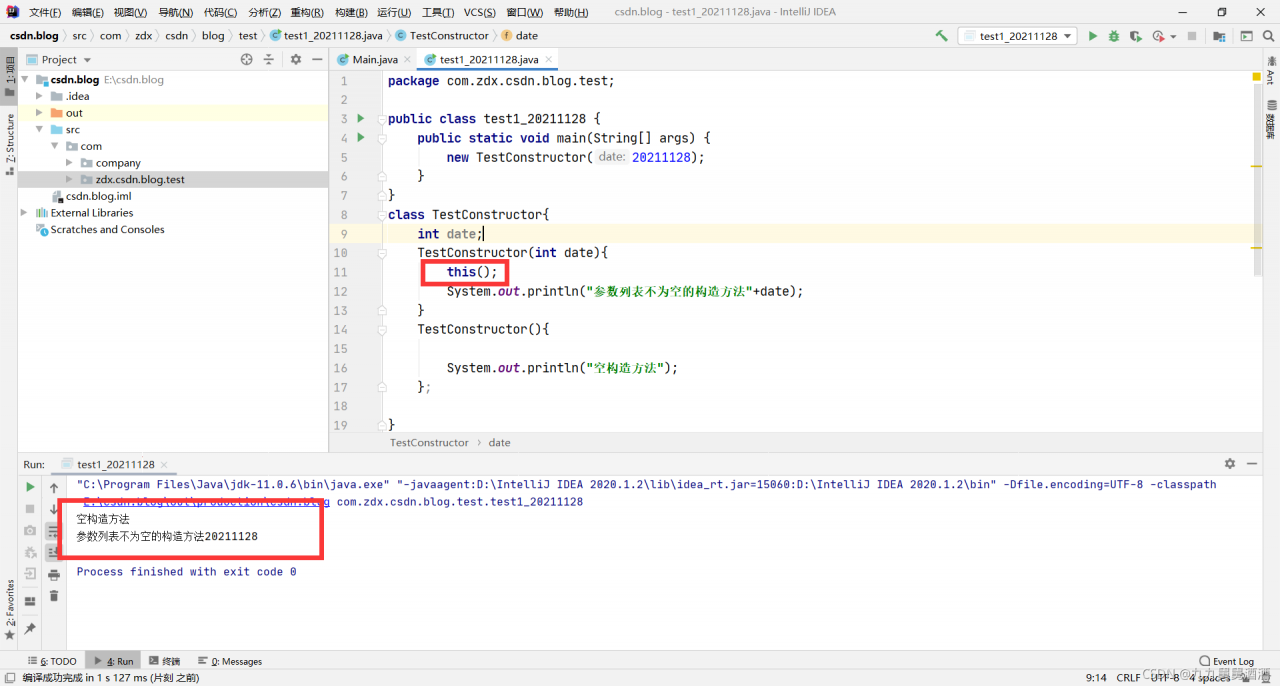The height and width of the screenshot is (686, 1280).
Task: Click the Run panel layout icon
Action: pos(30,600)
